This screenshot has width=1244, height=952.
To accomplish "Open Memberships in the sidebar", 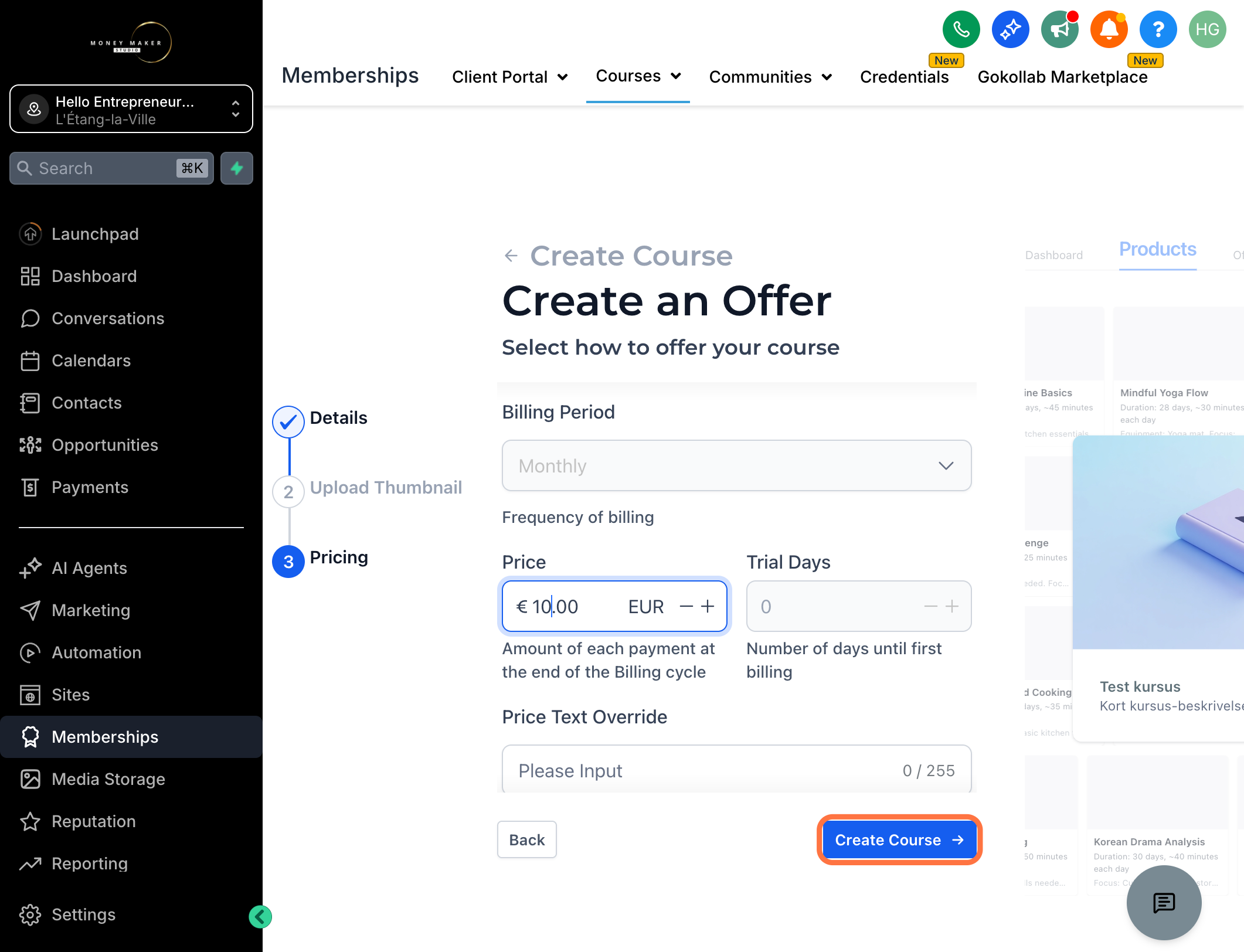I will coord(131,737).
